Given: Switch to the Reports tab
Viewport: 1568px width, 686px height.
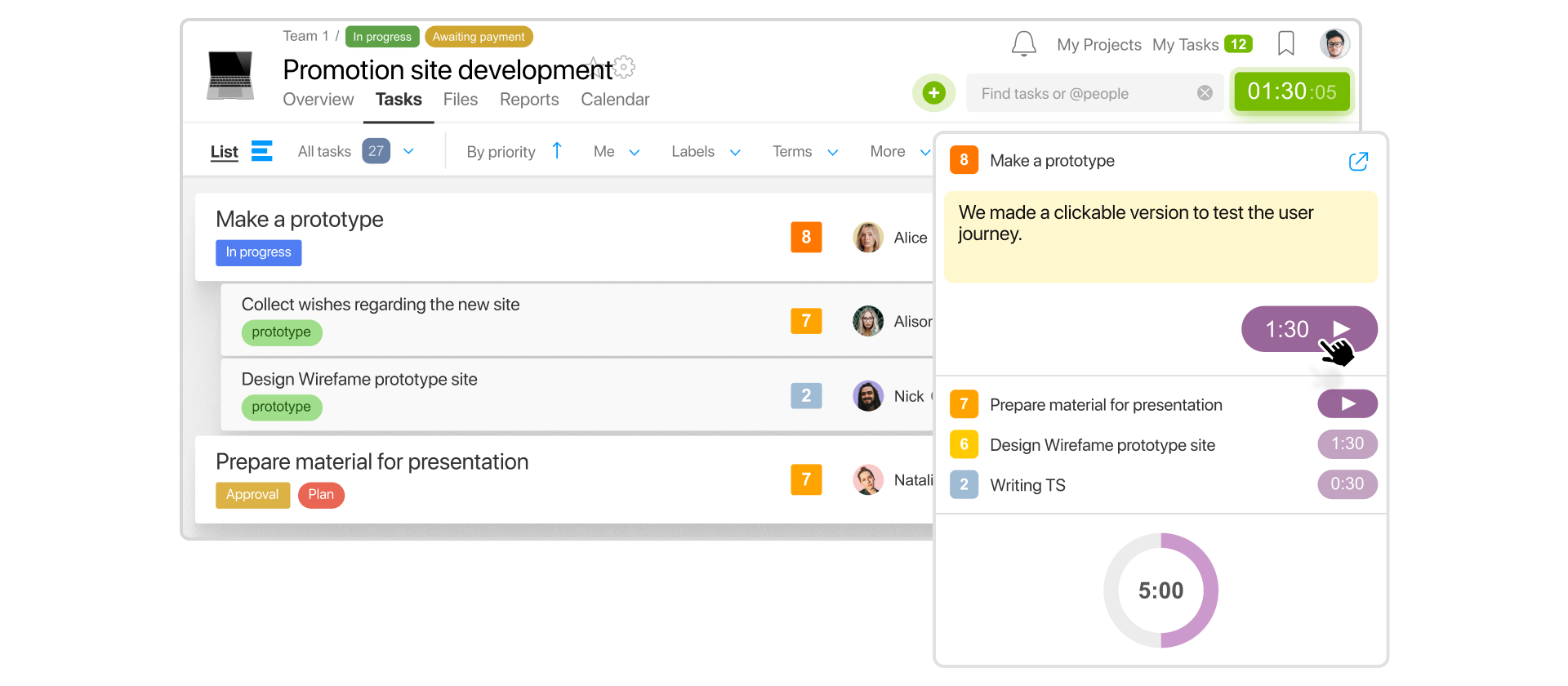Looking at the screenshot, I should tap(529, 100).
